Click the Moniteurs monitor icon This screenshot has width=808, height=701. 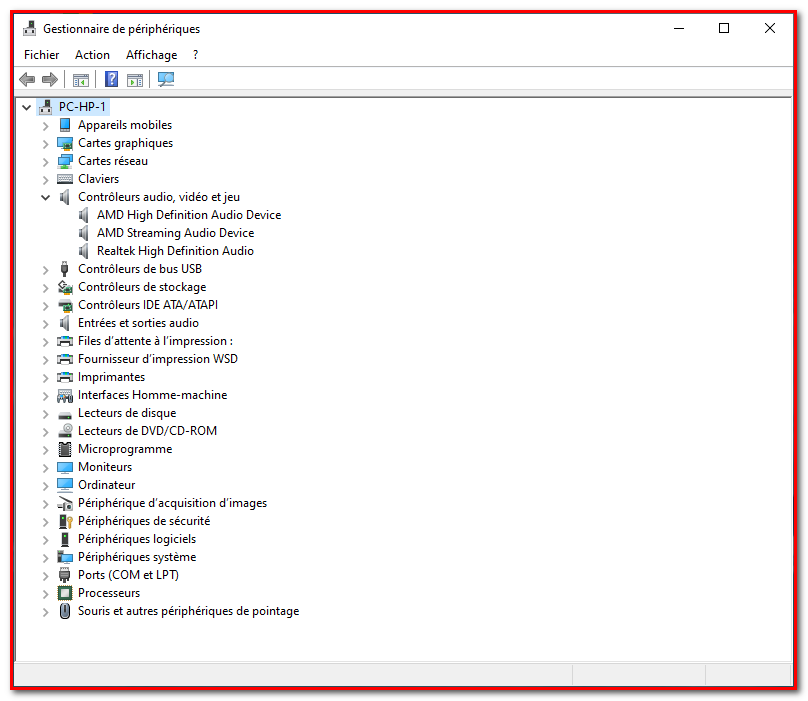coord(65,467)
